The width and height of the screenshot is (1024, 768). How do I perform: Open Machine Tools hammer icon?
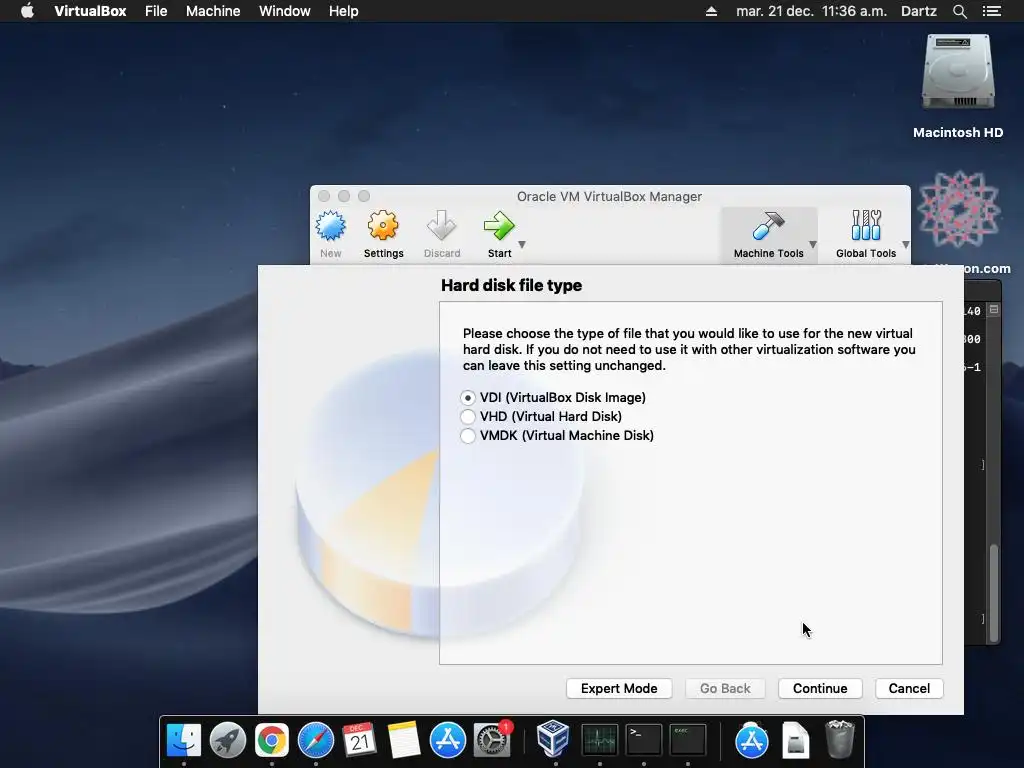click(x=768, y=226)
